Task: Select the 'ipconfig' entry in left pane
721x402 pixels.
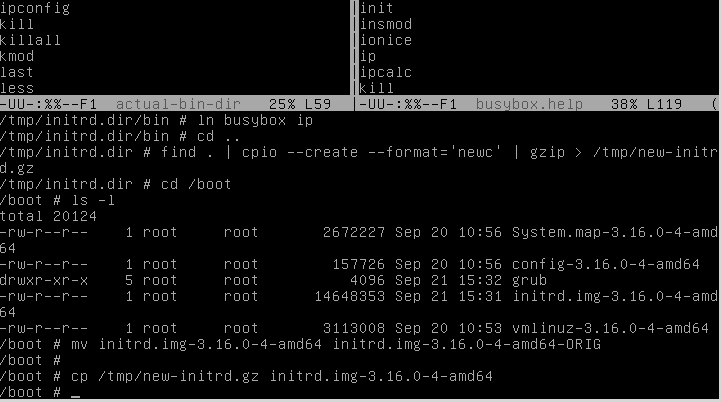Action: point(35,8)
